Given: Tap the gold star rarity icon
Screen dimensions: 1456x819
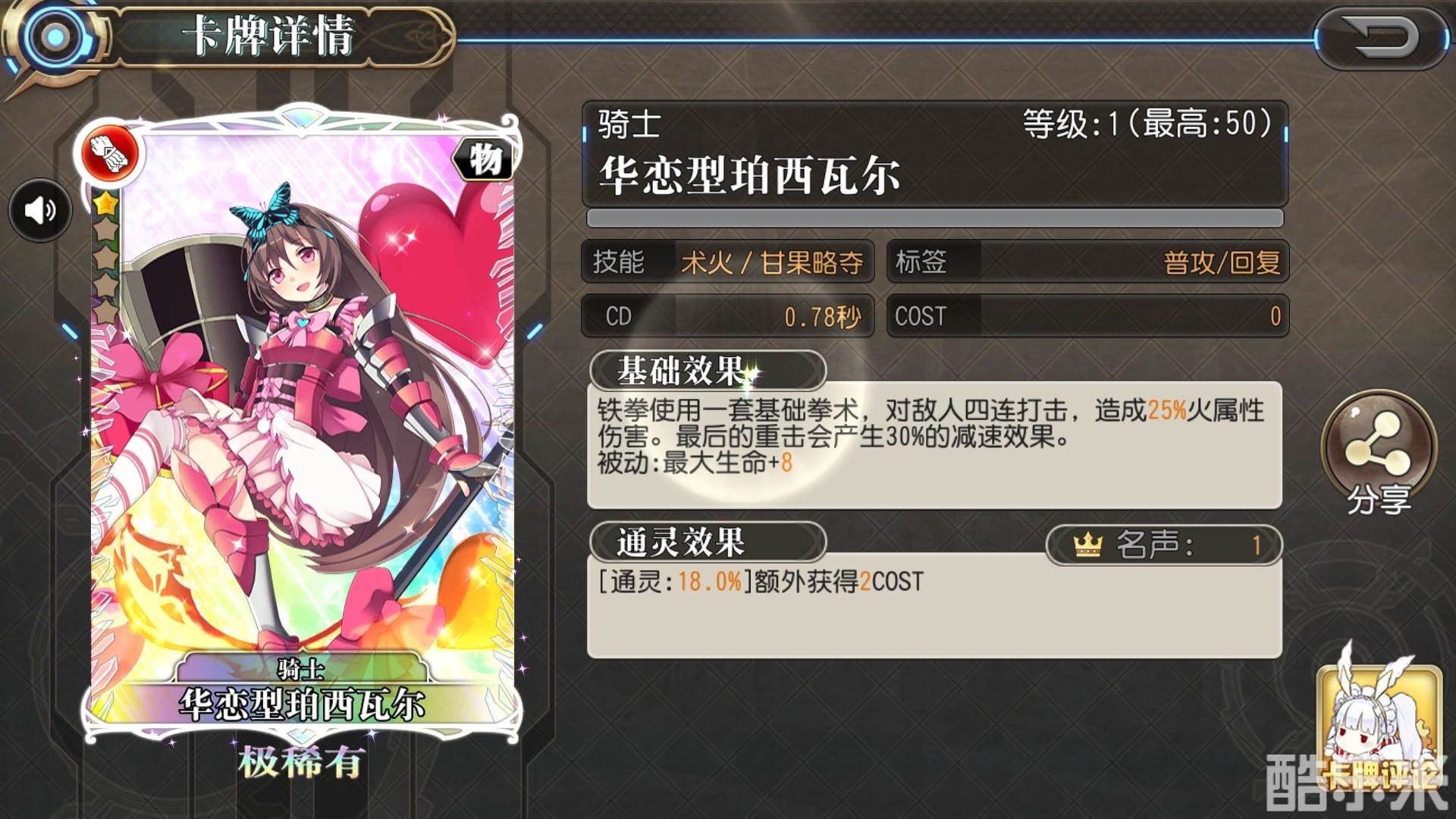Looking at the screenshot, I should point(105,203).
